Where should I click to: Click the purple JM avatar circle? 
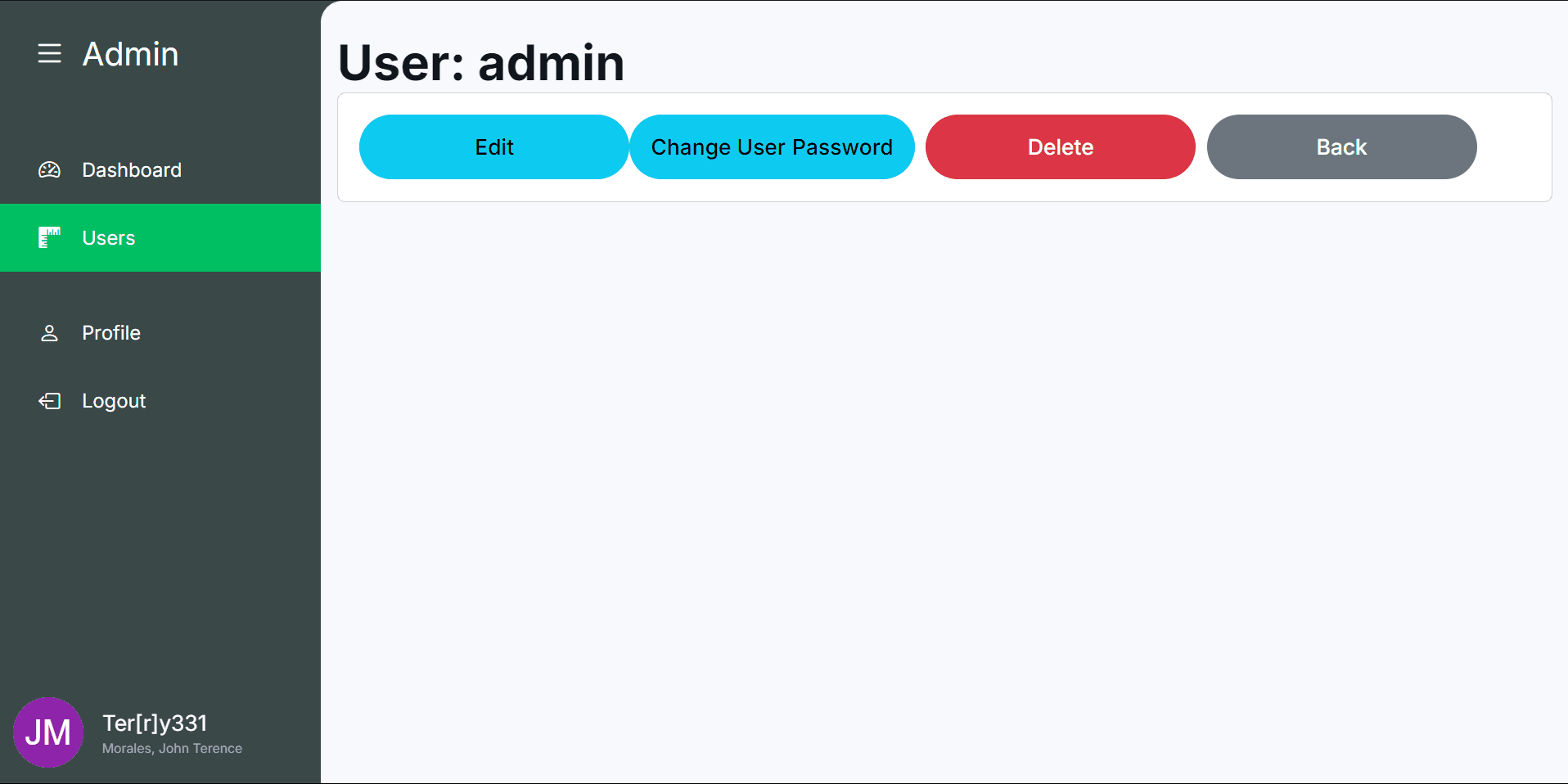click(48, 732)
